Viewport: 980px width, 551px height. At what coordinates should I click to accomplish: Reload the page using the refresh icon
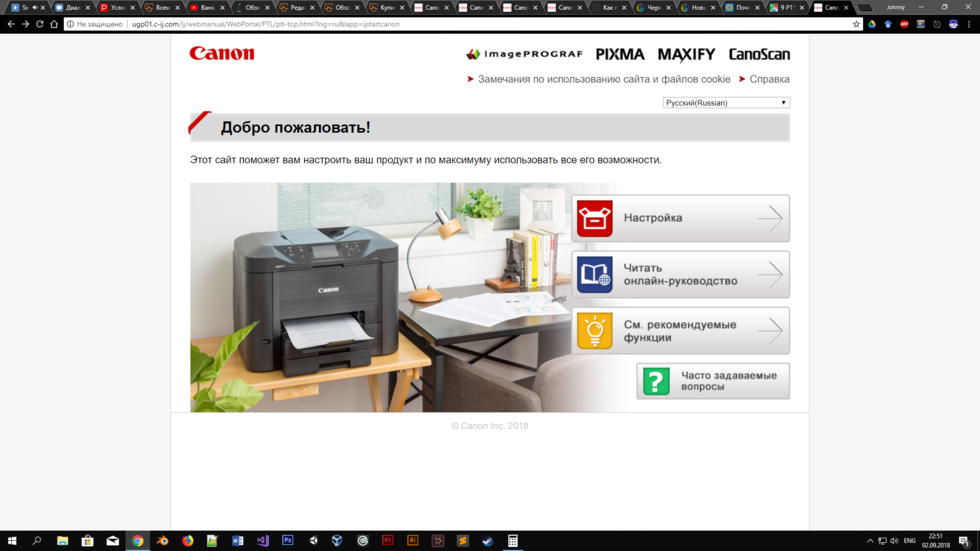tap(40, 24)
